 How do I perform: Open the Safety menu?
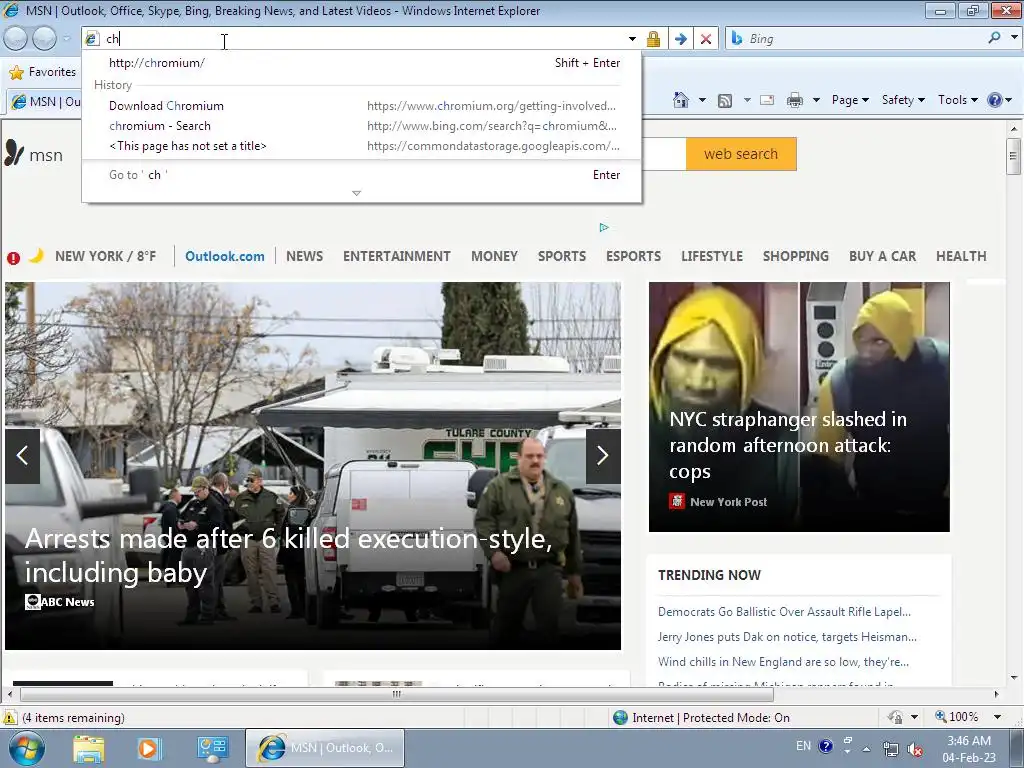pos(903,100)
